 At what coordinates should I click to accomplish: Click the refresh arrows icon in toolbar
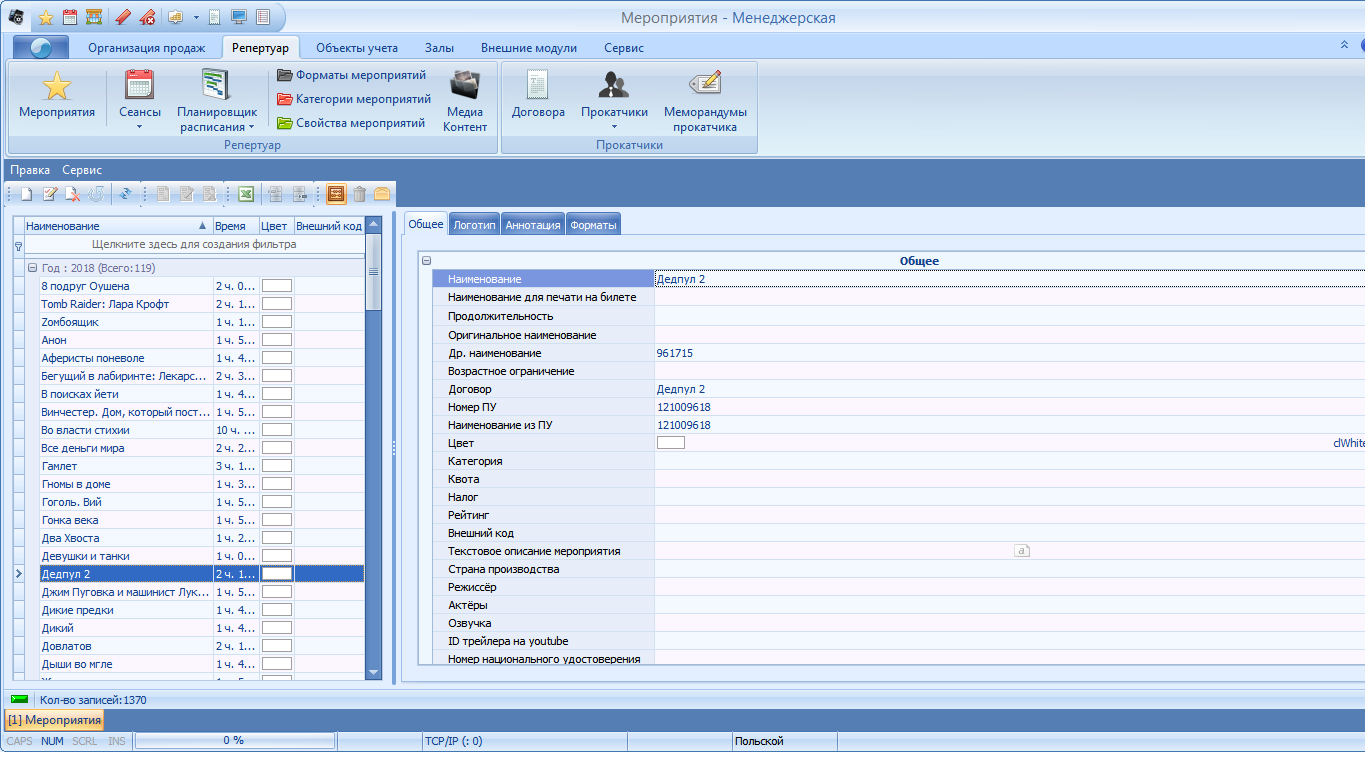point(126,194)
